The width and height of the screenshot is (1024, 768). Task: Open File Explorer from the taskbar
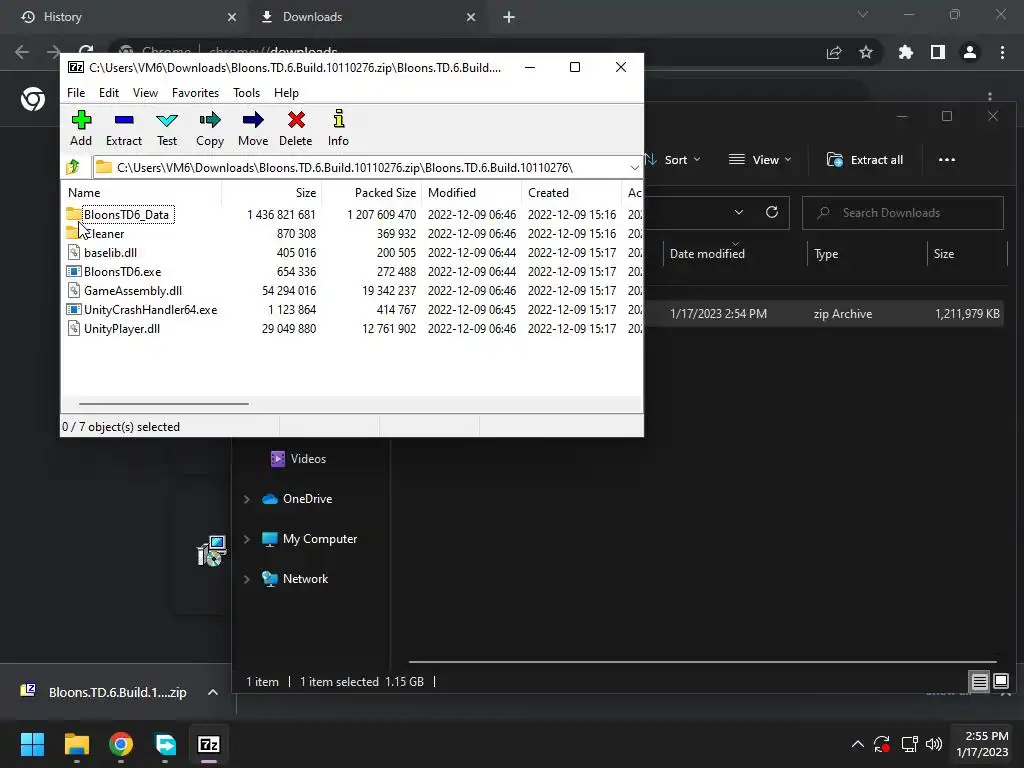pos(76,744)
